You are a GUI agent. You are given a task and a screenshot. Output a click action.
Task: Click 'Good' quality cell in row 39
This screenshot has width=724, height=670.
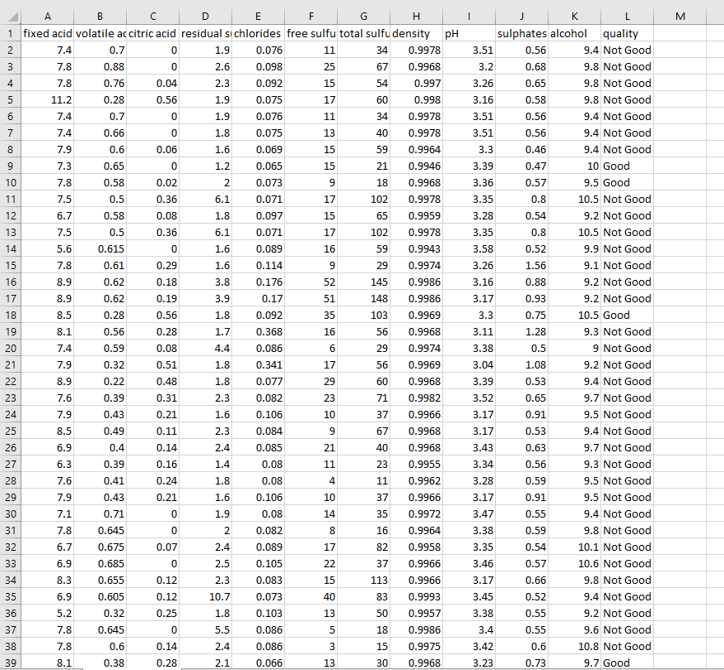click(627, 663)
